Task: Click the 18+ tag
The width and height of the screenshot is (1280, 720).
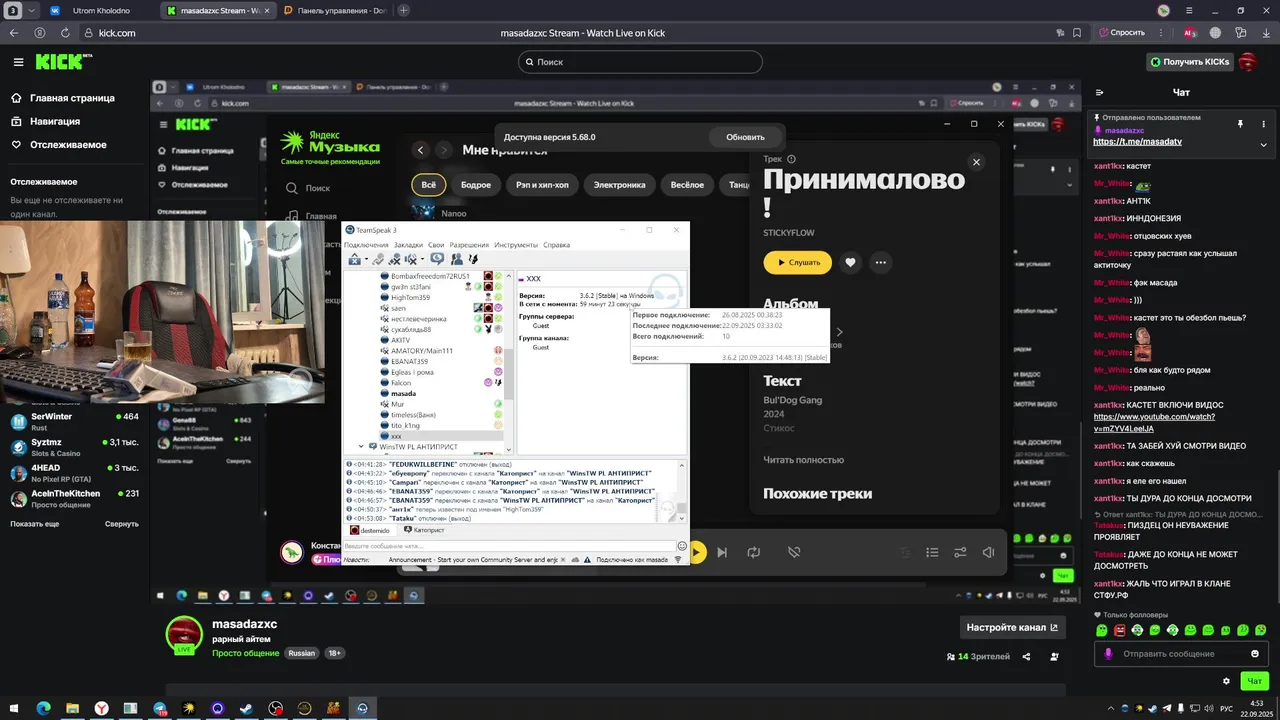Action: click(x=334, y=653)
